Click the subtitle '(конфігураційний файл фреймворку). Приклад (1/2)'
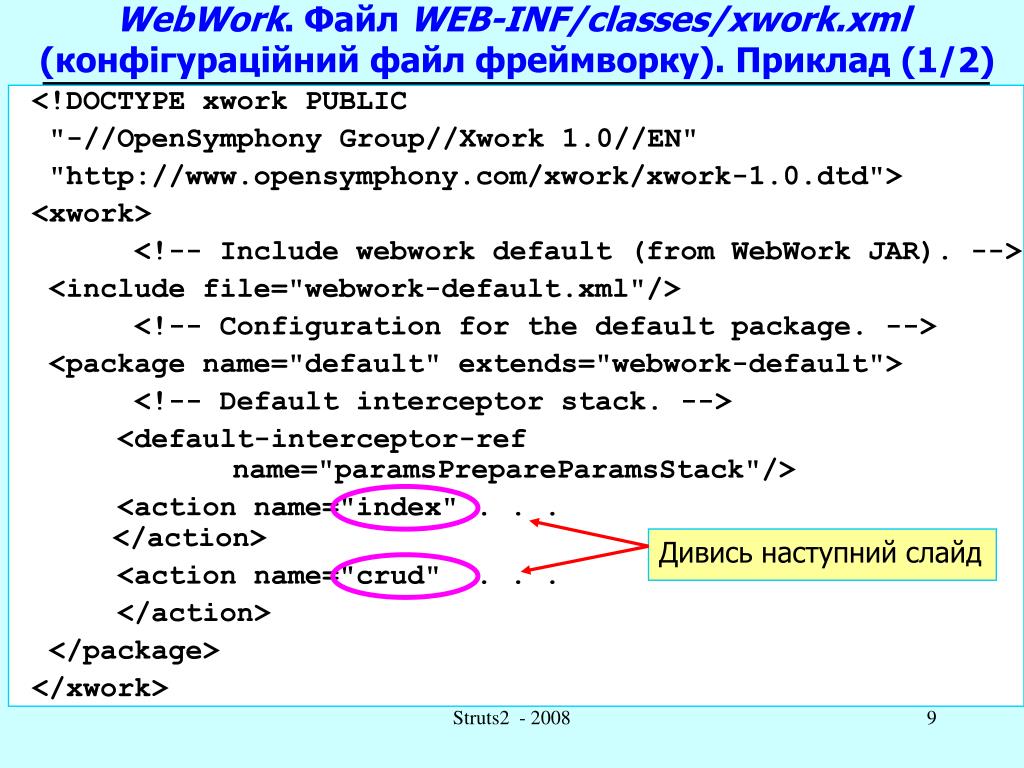 tap(517, 61)
